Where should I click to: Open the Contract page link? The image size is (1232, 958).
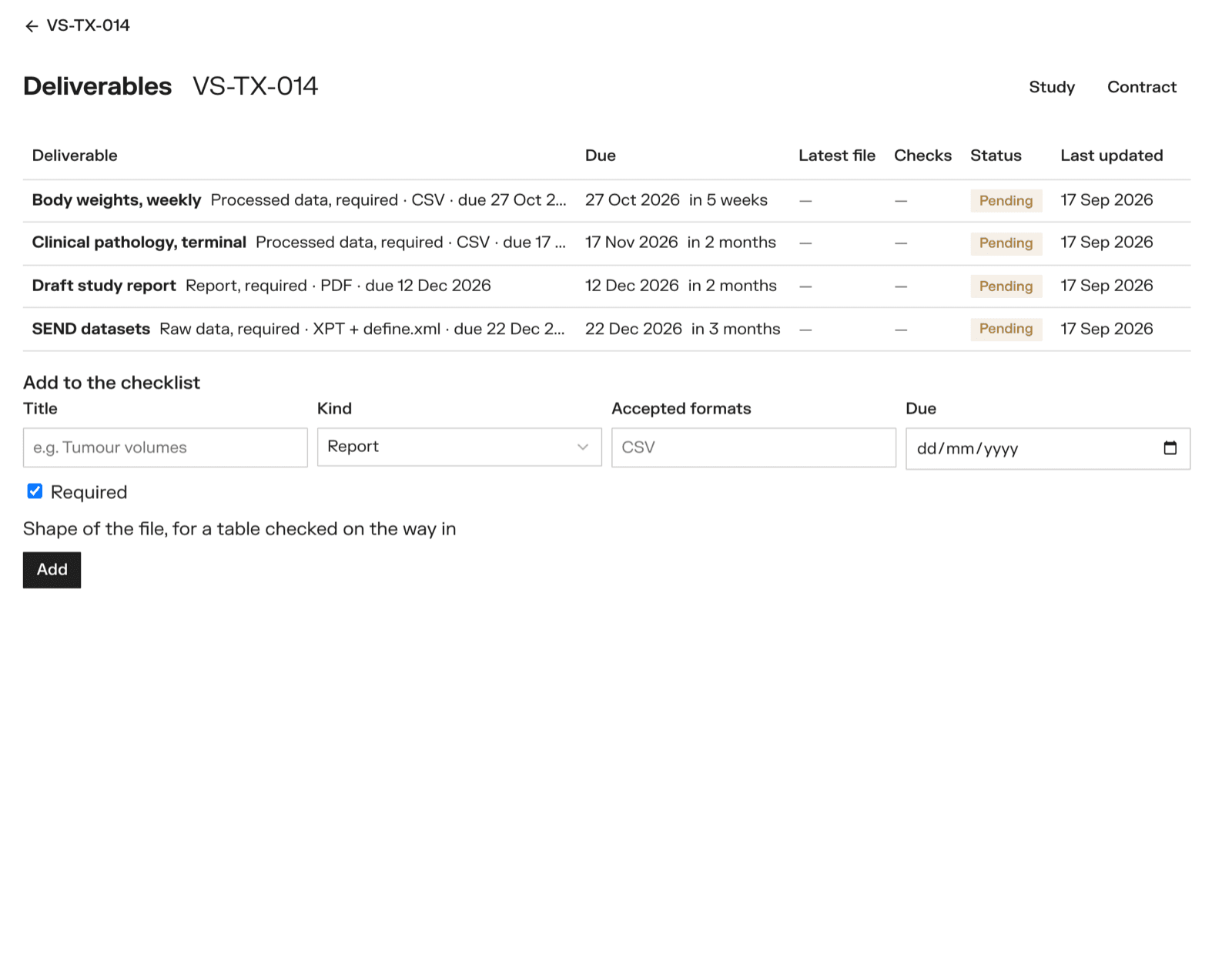pos(1142,87)
